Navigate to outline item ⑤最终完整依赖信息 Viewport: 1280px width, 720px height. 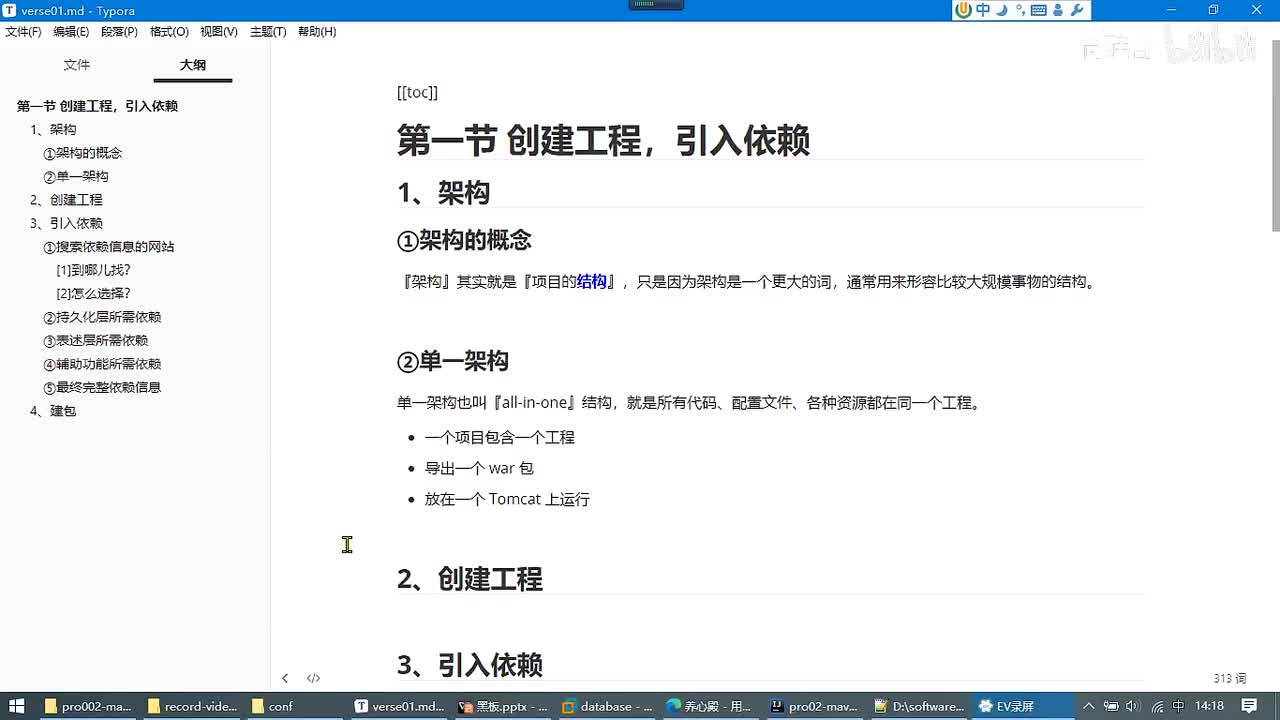(102, 388)
